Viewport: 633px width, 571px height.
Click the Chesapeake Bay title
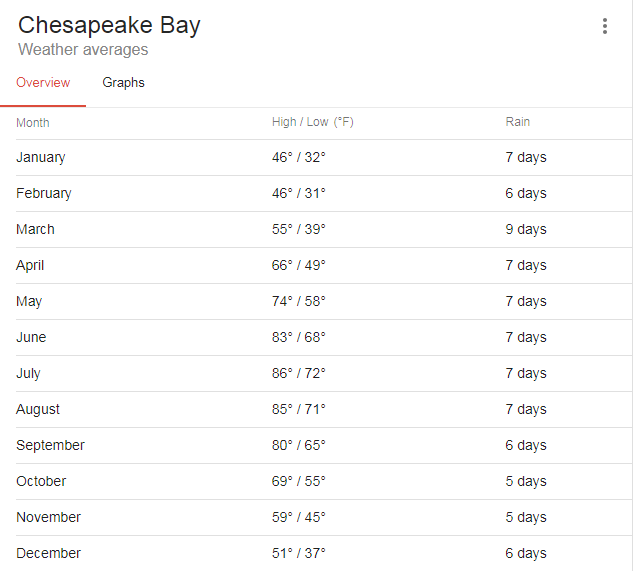[109, 25]
